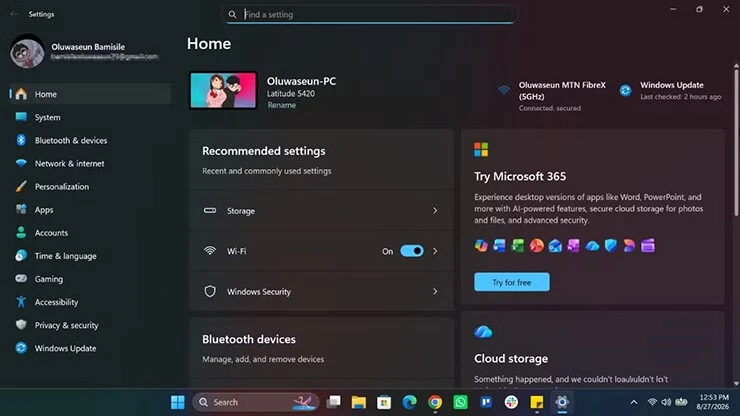The height and width of the screenshot is (416, 740).
Task: Click the Bluetooth devices card heading
Action: pos(249,340)
